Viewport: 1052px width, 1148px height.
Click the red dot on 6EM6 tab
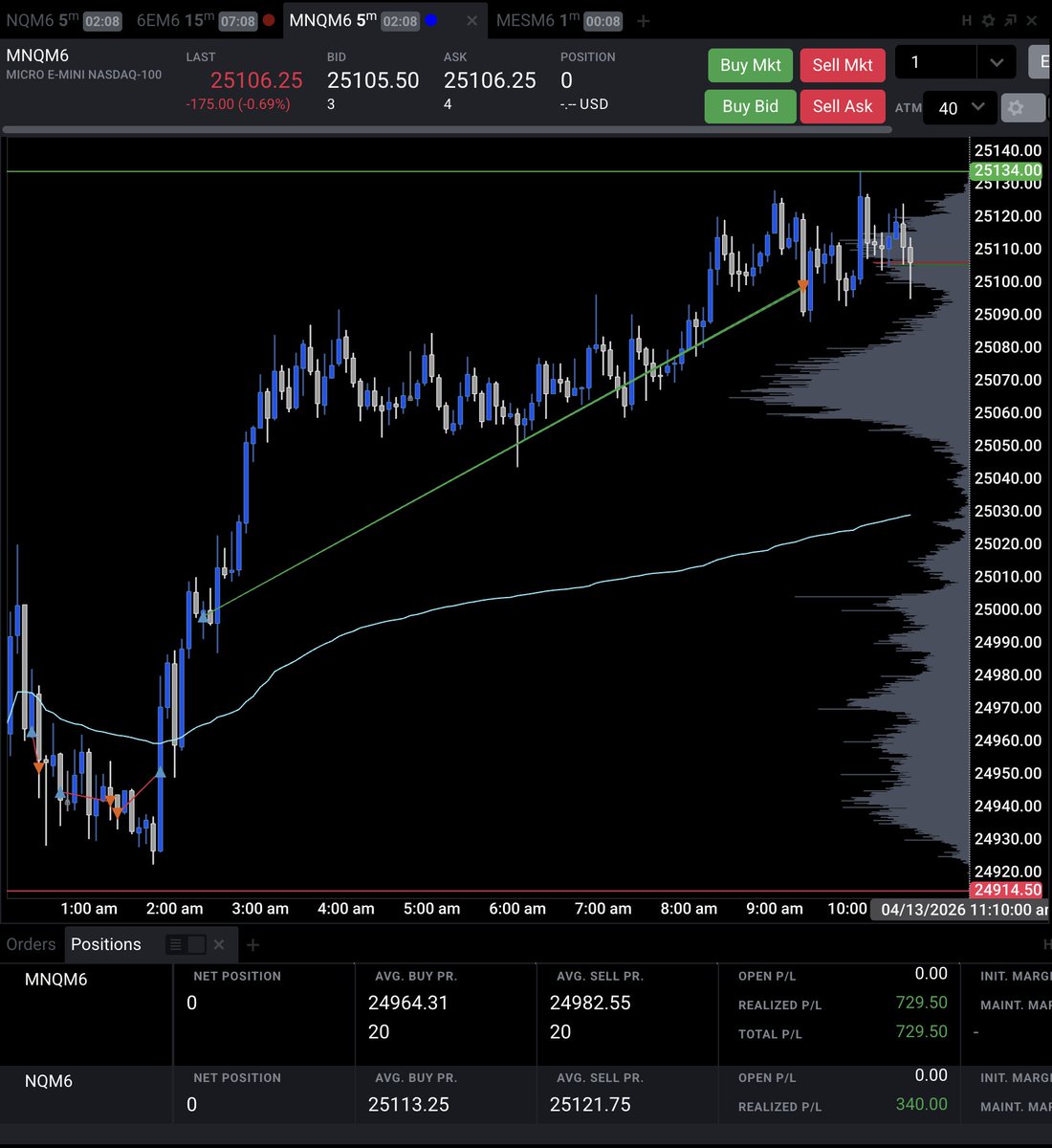(x=269, y=20)
